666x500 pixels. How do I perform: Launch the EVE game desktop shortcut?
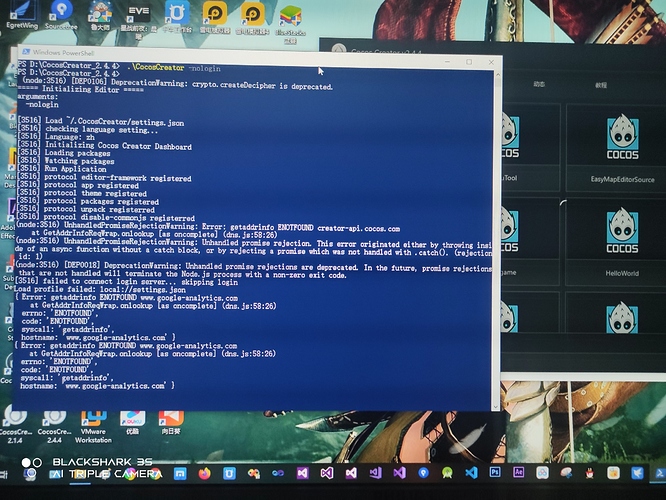pyautogui.click(x=138, y=21)
